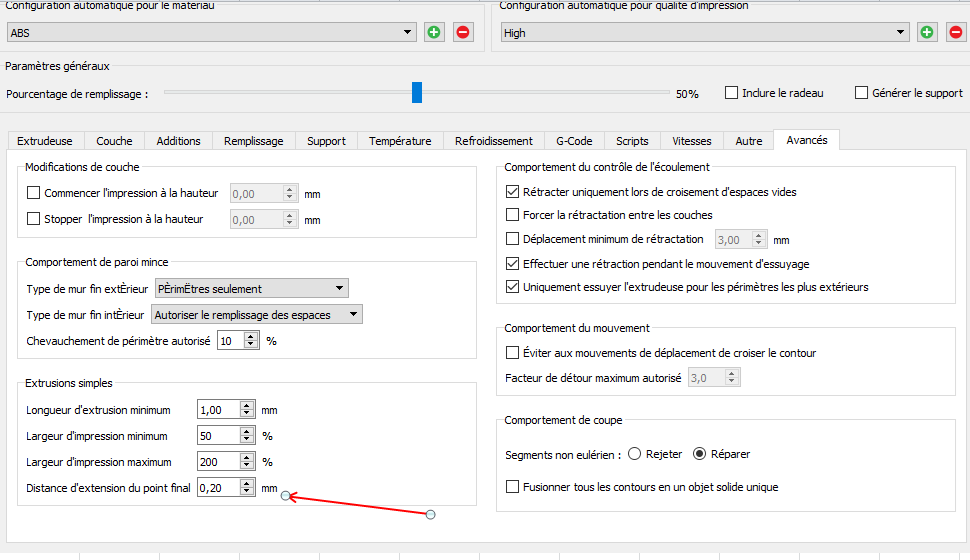This screenshot has width=970, height=560.
Task: Enable Déplacement minimum de rétractation checkbox
Action: pyautogui.click(x=512, y=239)
